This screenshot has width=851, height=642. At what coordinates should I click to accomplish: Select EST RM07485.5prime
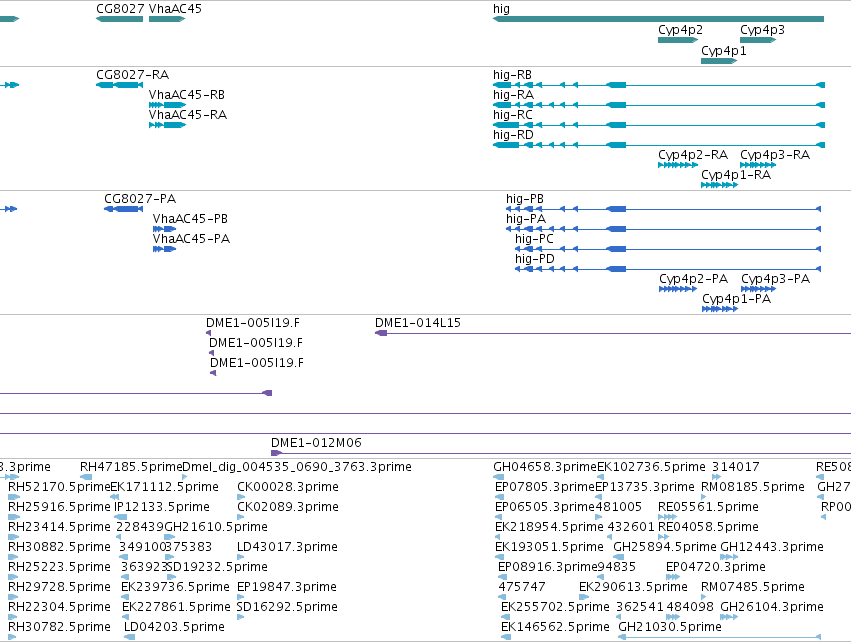753,587
